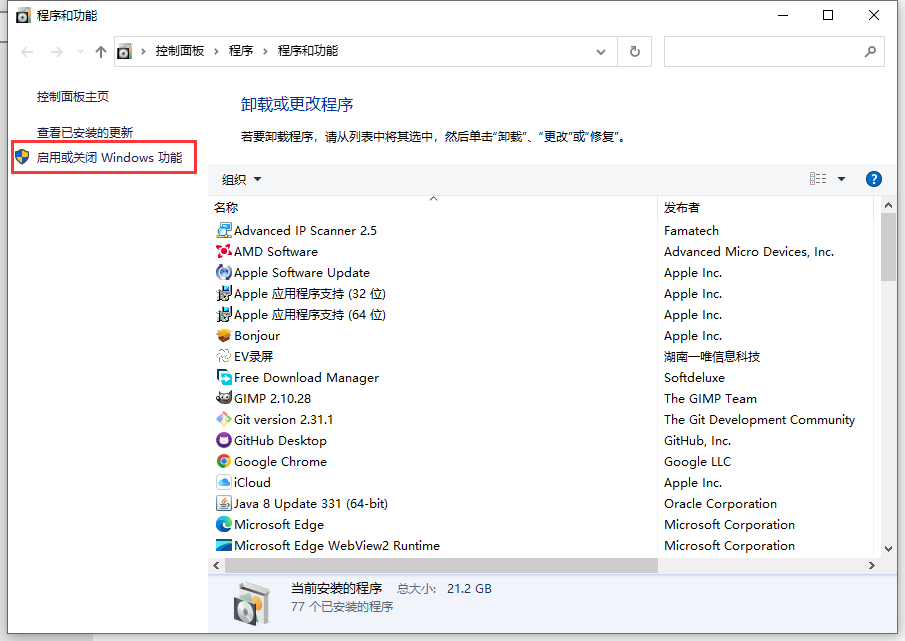Image resolution: width=905 pixels, height=641 pixels.
Task: Expand address bar history dropdown
Action: click(601, 52)
